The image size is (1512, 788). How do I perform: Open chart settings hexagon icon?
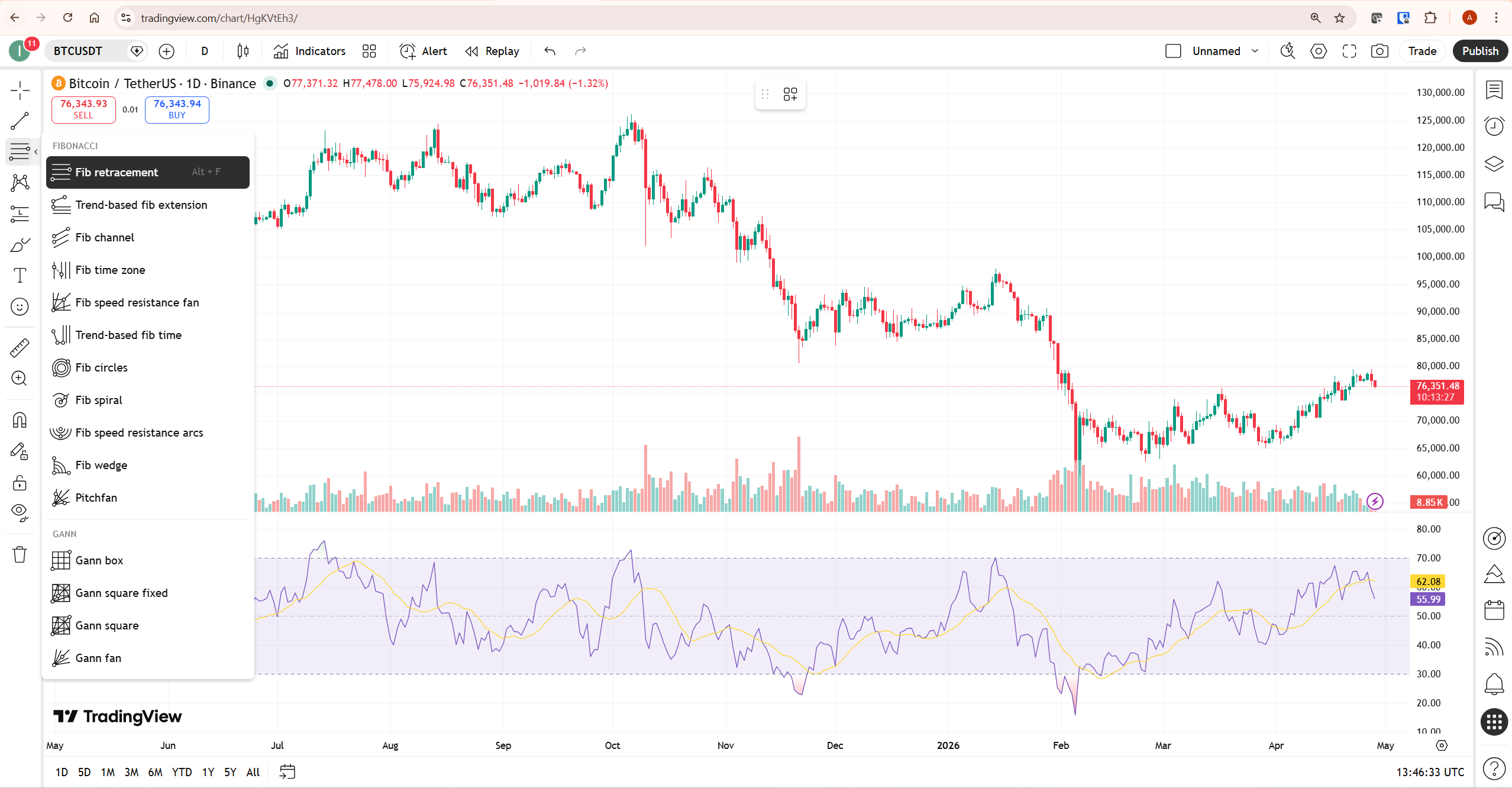1319,51
